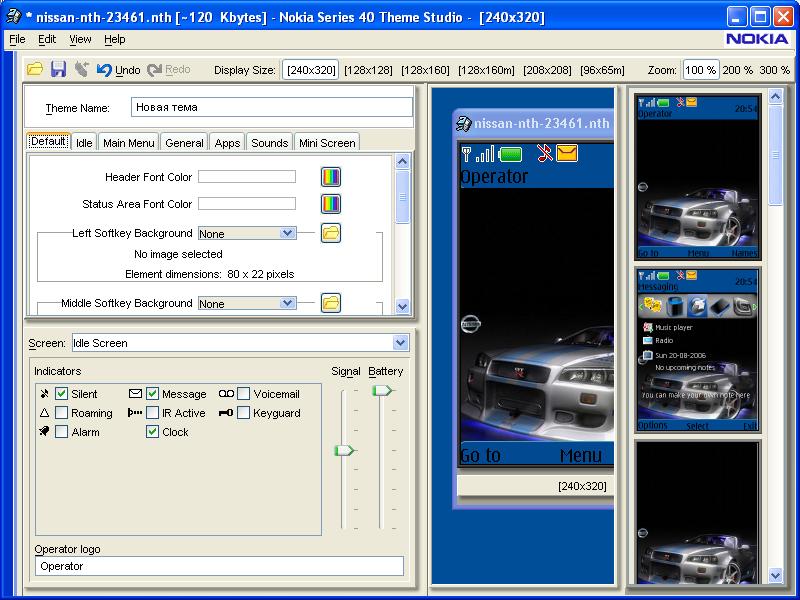Click the Message envelope indicator icon
800x600 pixels.
tap(135, 393)
